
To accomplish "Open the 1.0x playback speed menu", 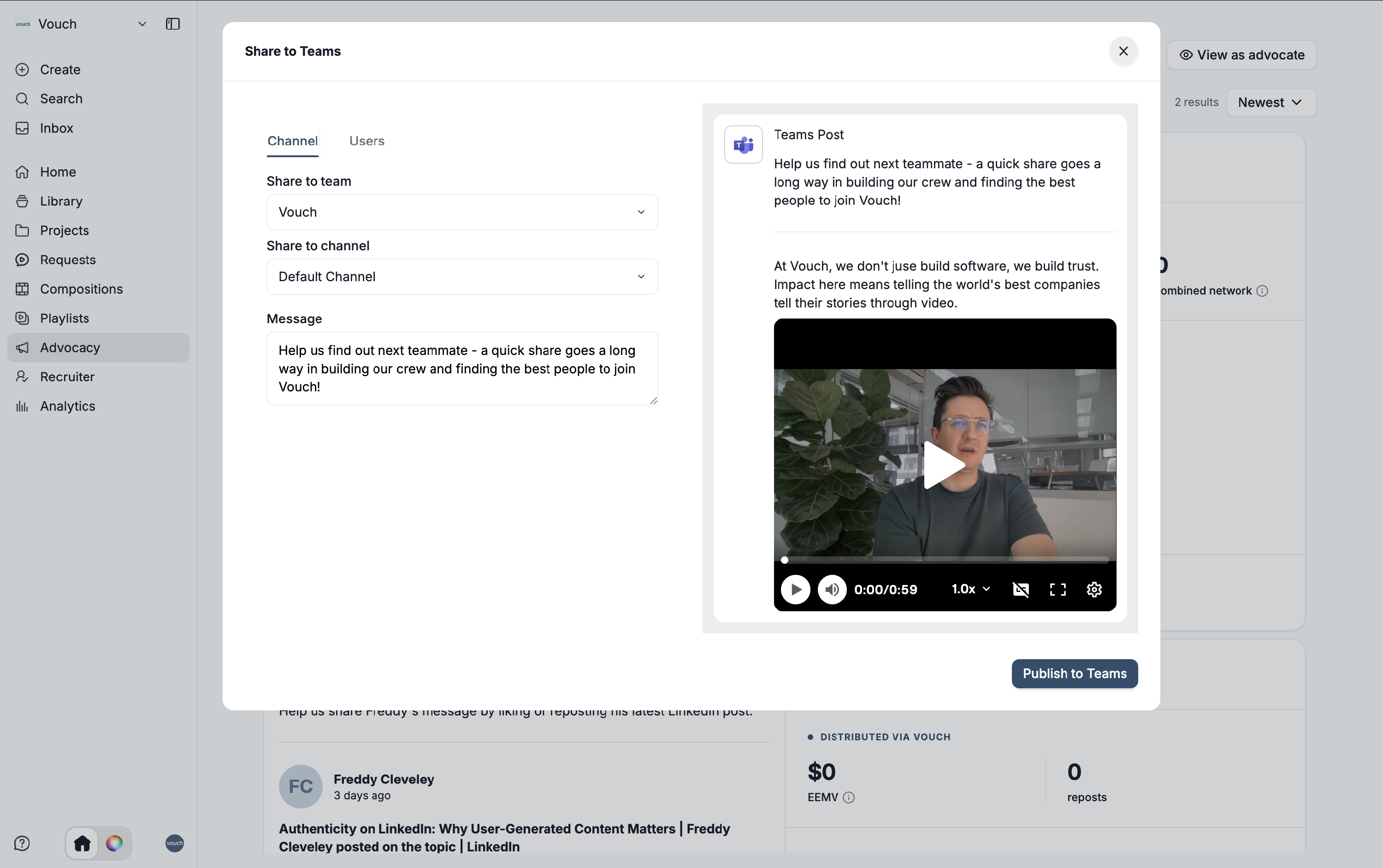I will click(x=970, y=590).
